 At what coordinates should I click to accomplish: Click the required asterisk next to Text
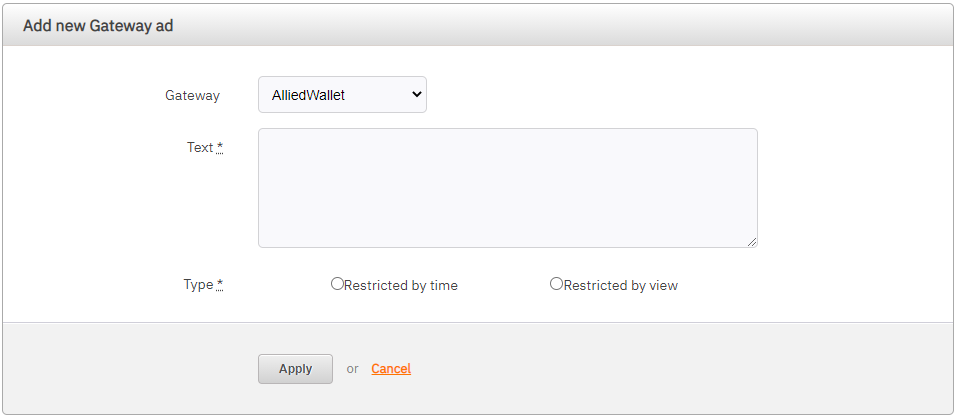tap(220, 147)
